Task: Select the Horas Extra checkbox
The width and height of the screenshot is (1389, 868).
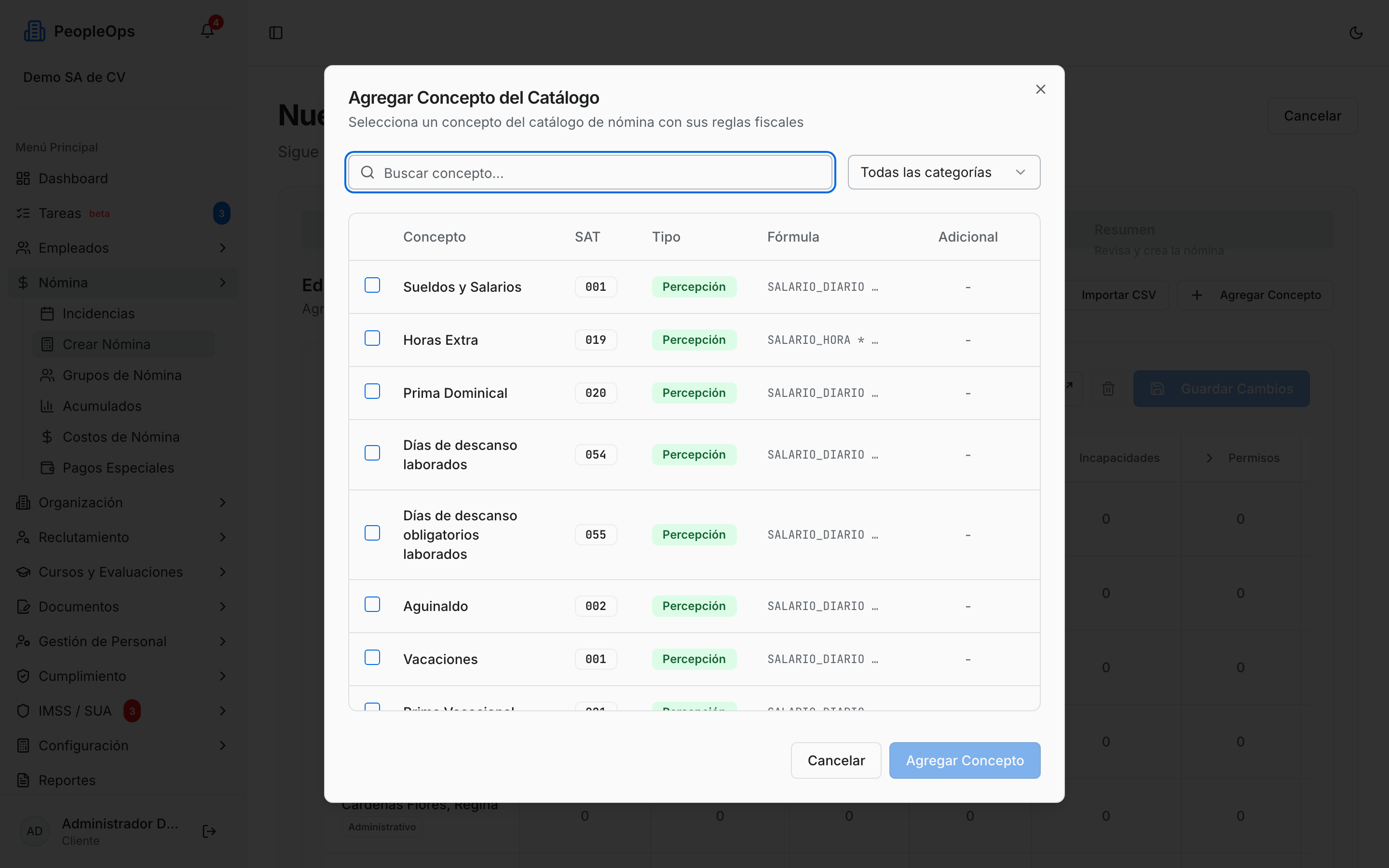Action: pos(372,338)
